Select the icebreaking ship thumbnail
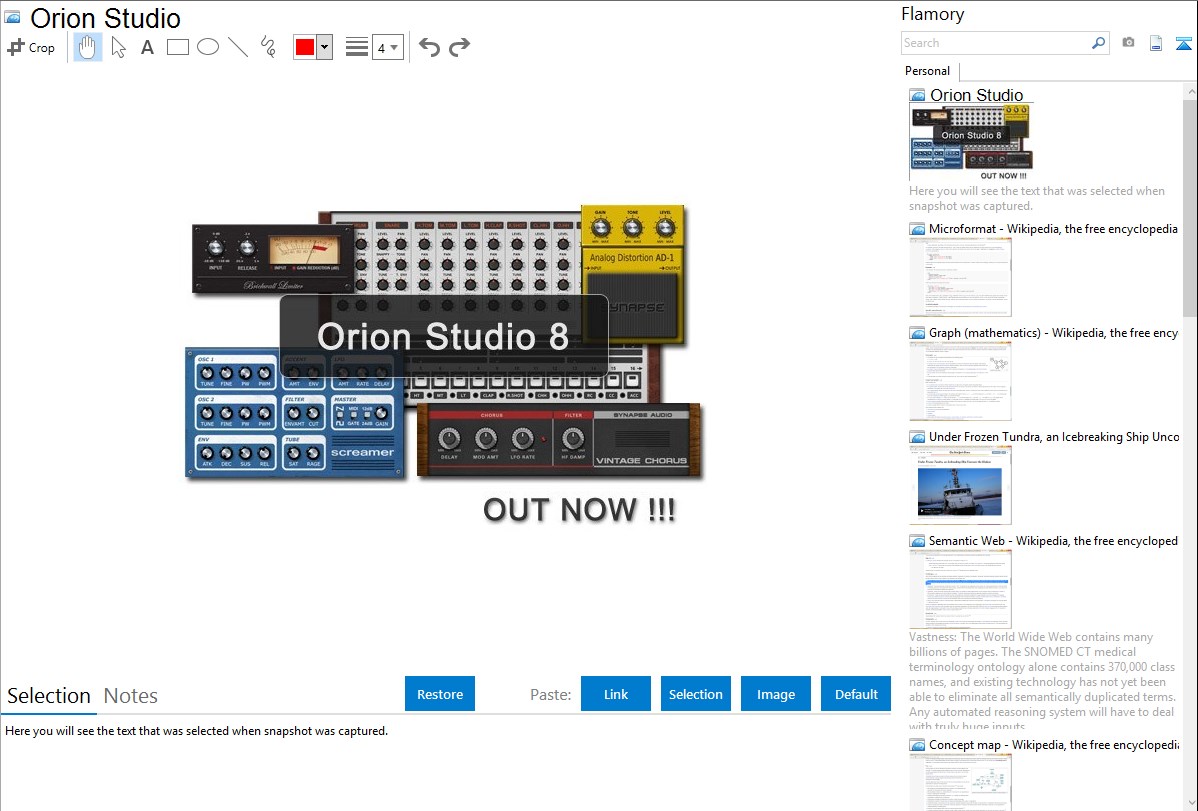This screenshot has width=1198, height=811. click(x=960, y=485)
